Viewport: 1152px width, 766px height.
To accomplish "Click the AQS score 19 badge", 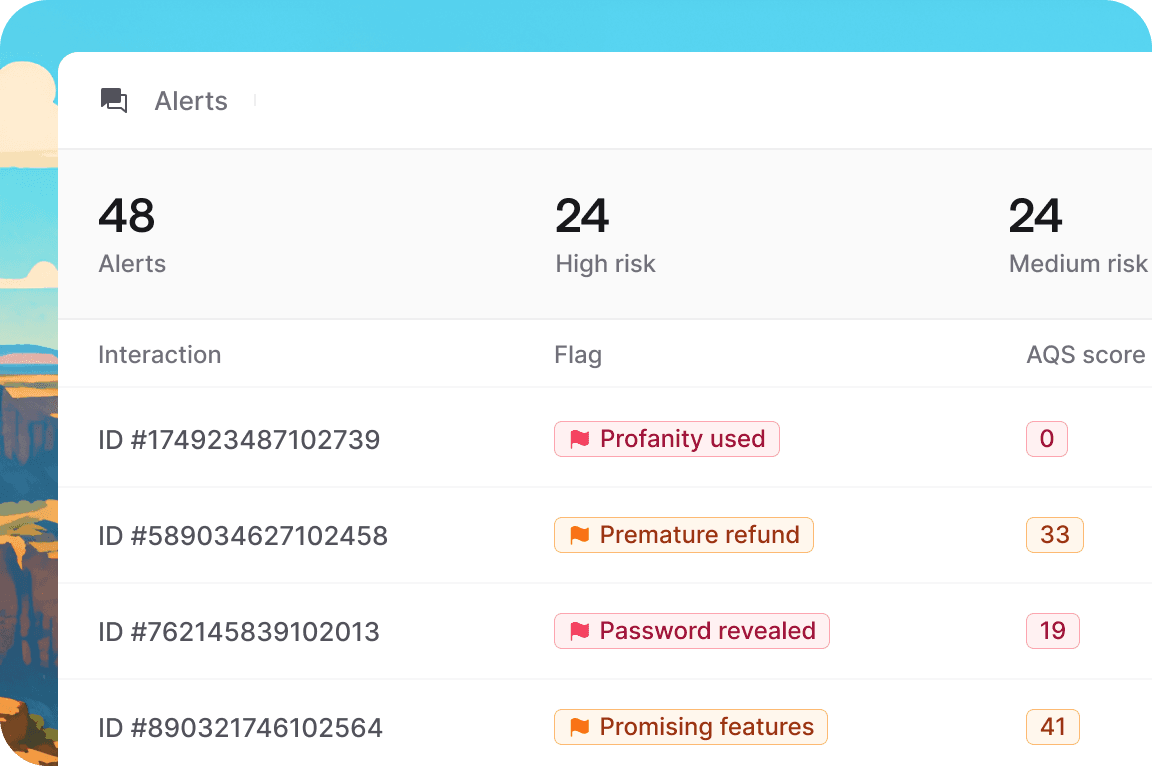I will pos(1053,631).
